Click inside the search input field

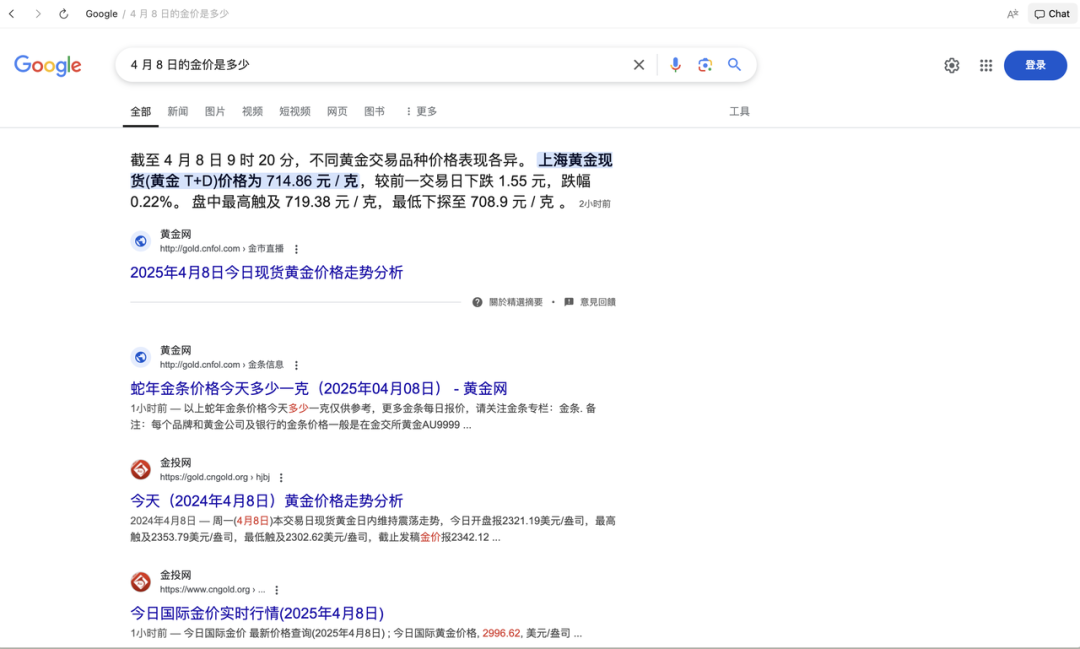point(380,64)
